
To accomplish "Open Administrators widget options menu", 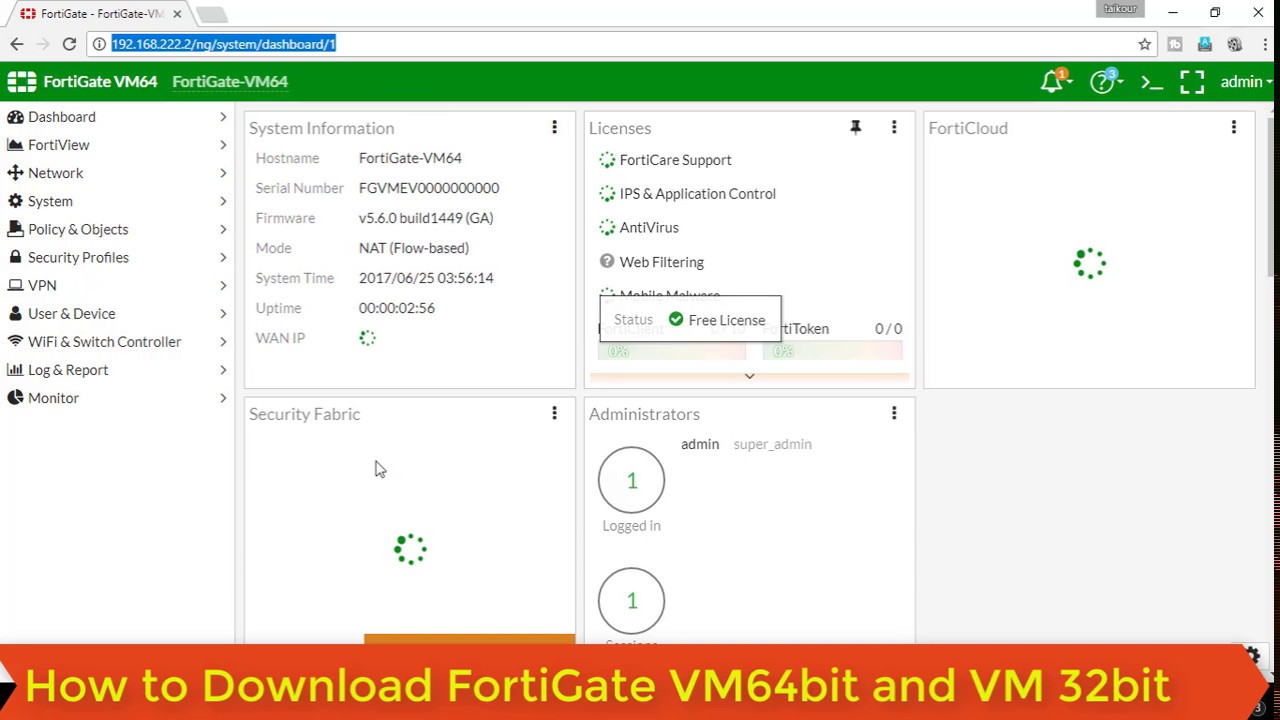I will [894, 413].
